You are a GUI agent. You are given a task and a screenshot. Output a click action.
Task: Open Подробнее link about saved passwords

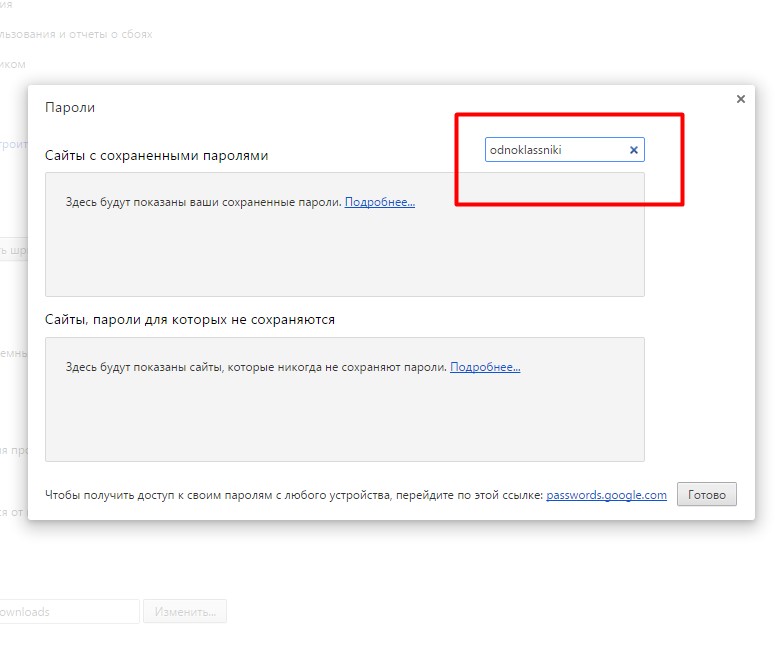[x=379, y=202]
